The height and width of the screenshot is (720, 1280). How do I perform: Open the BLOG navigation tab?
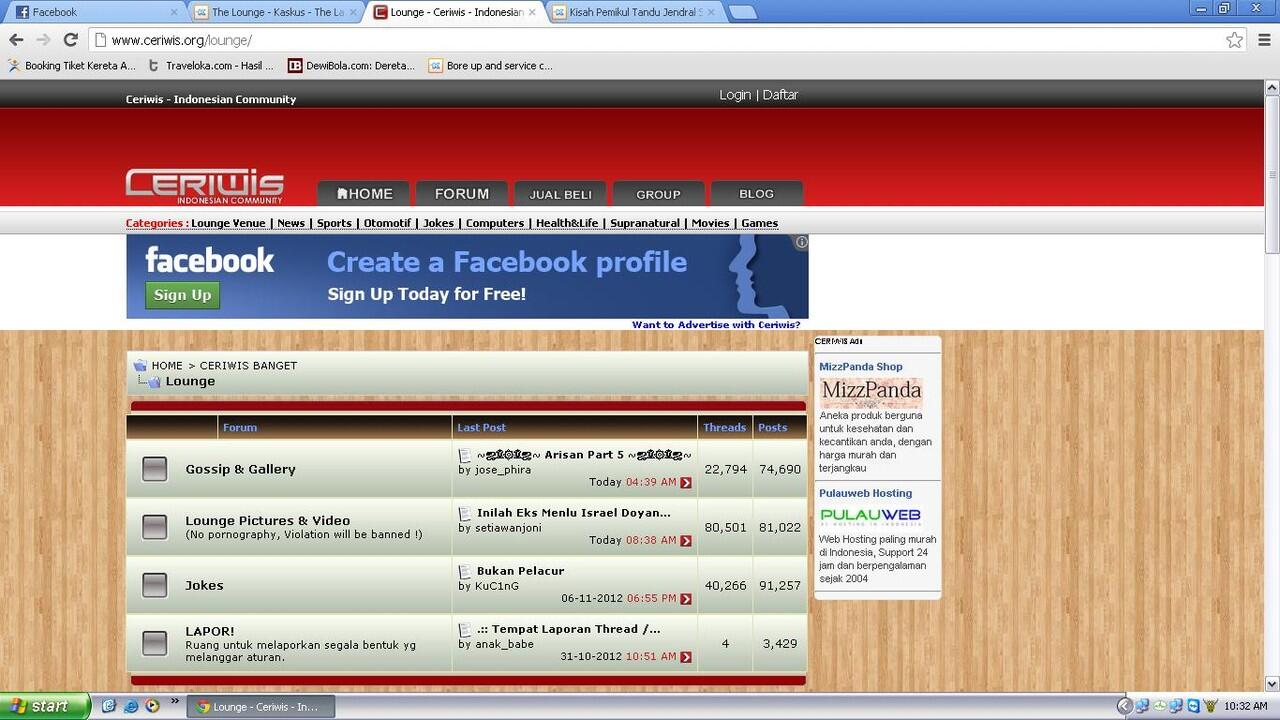click(756, 194)
